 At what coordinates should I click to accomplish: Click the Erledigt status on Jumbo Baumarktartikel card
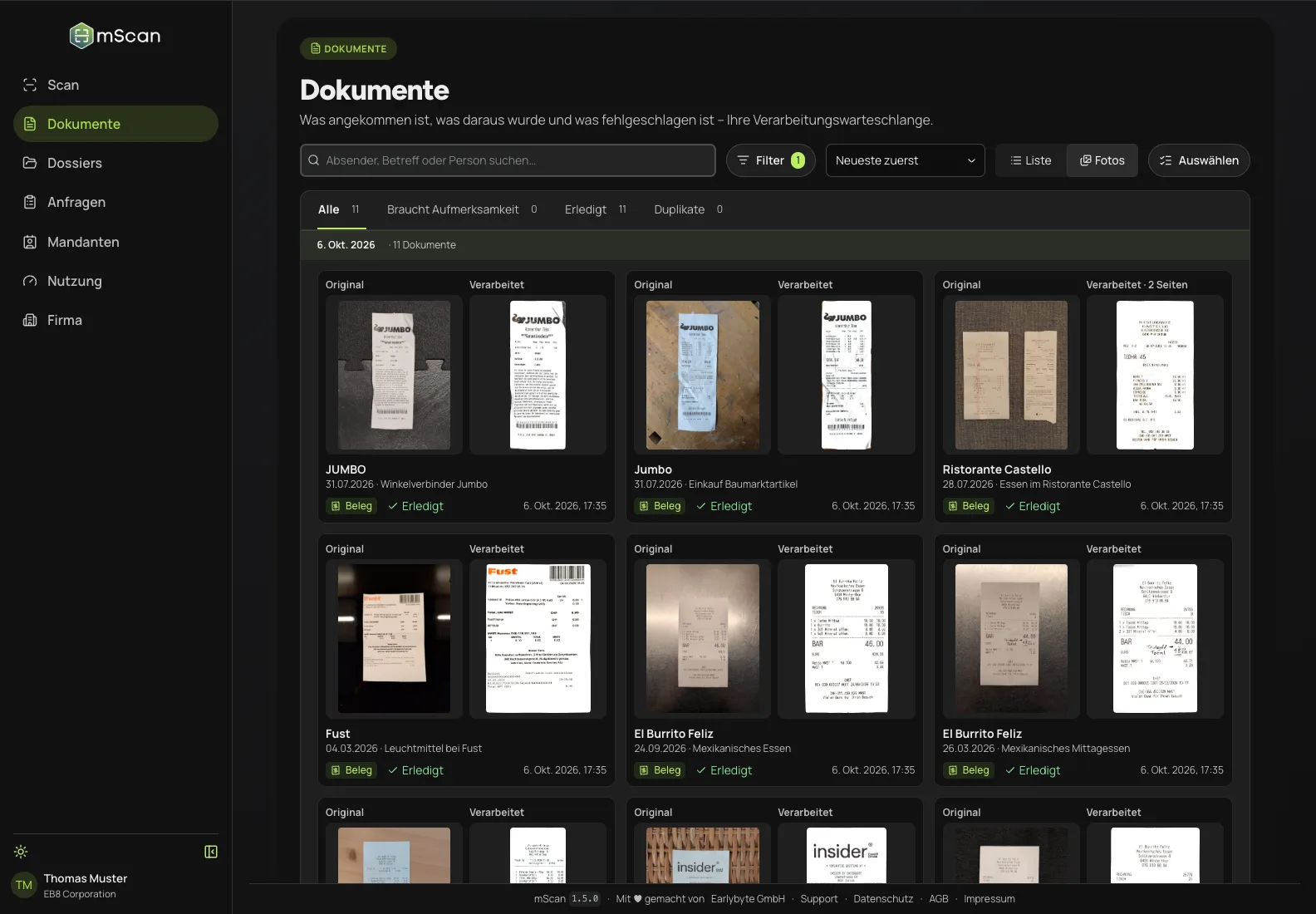[x=724, y=506]
